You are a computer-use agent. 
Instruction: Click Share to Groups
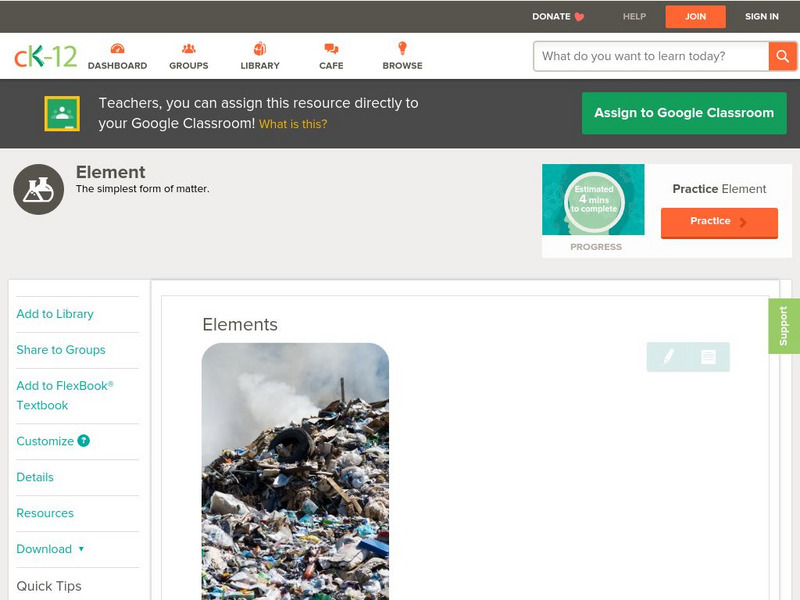(x=61, y=350)
